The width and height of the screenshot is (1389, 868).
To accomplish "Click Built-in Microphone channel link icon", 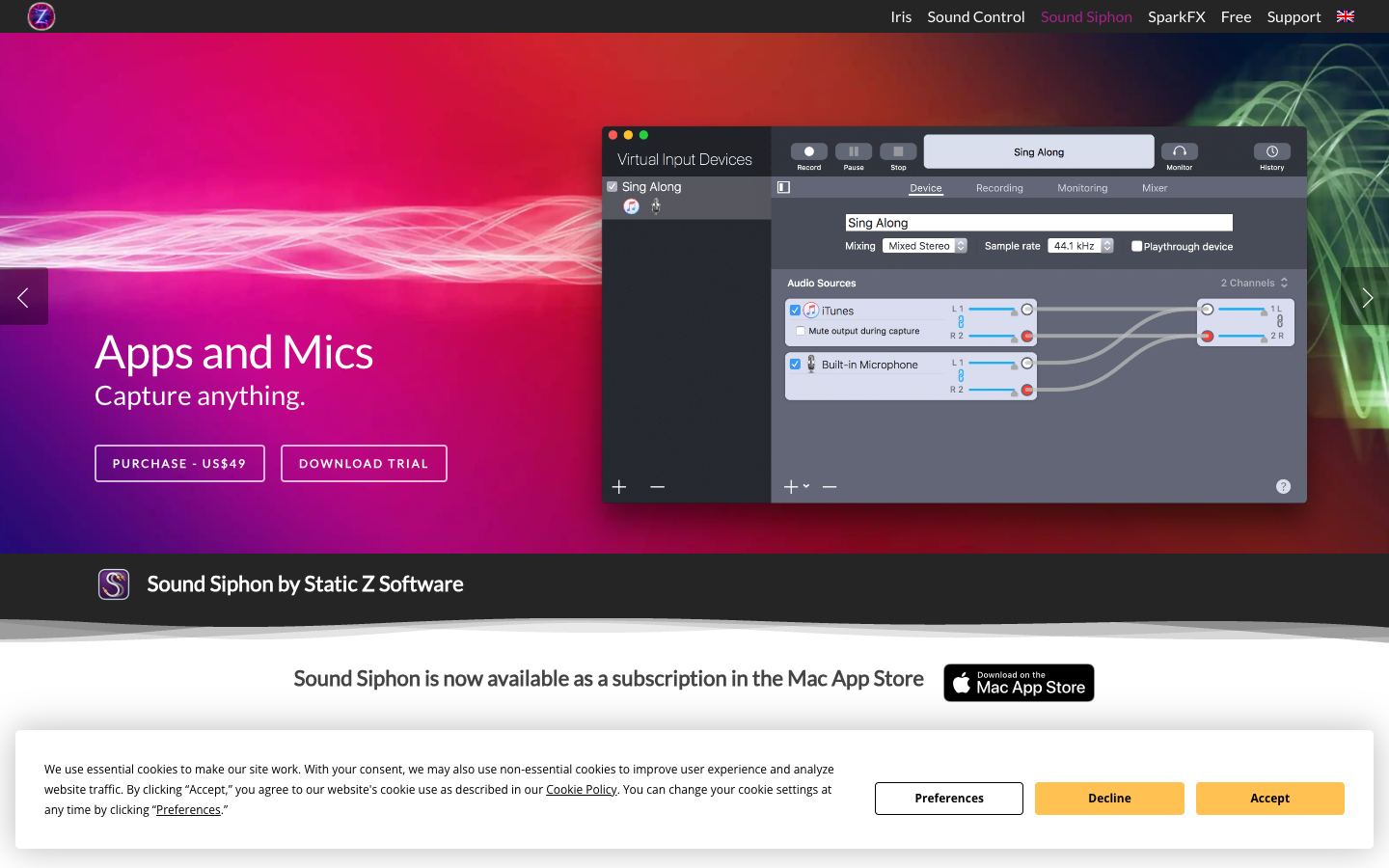I will 961,376.
